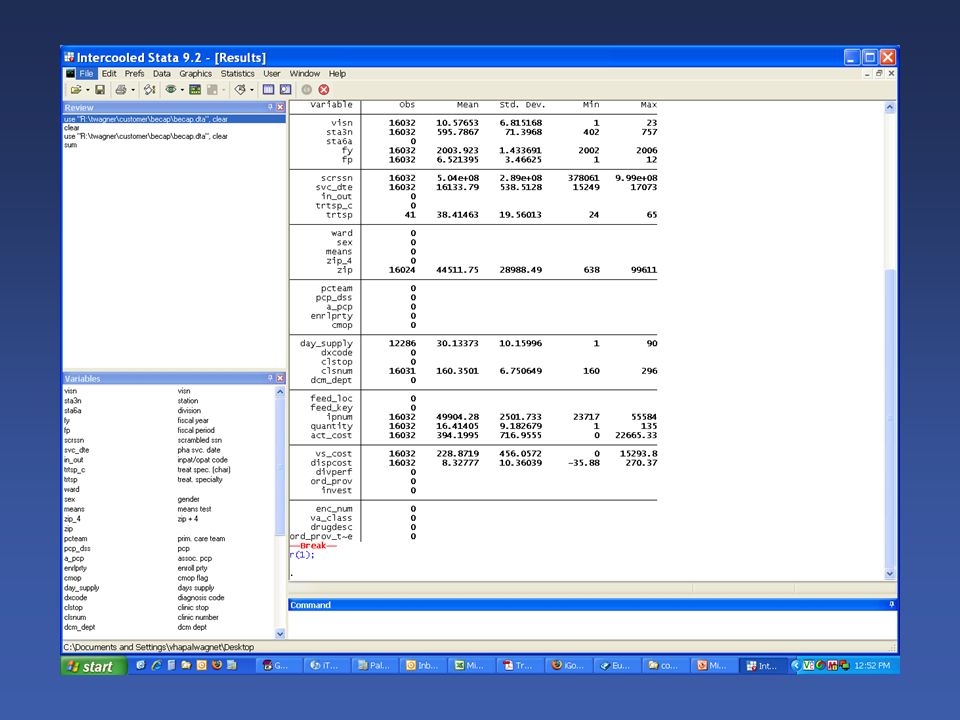The image size is (960, 720).
Task: Click the grayed Clear -more- button icon
Action: coord(307,89)
